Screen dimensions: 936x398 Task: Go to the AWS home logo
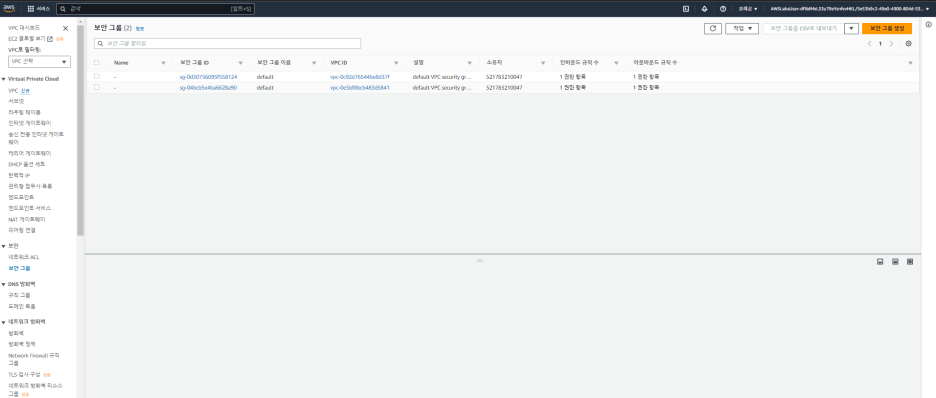pyautogui.click(x=8, y=8)
